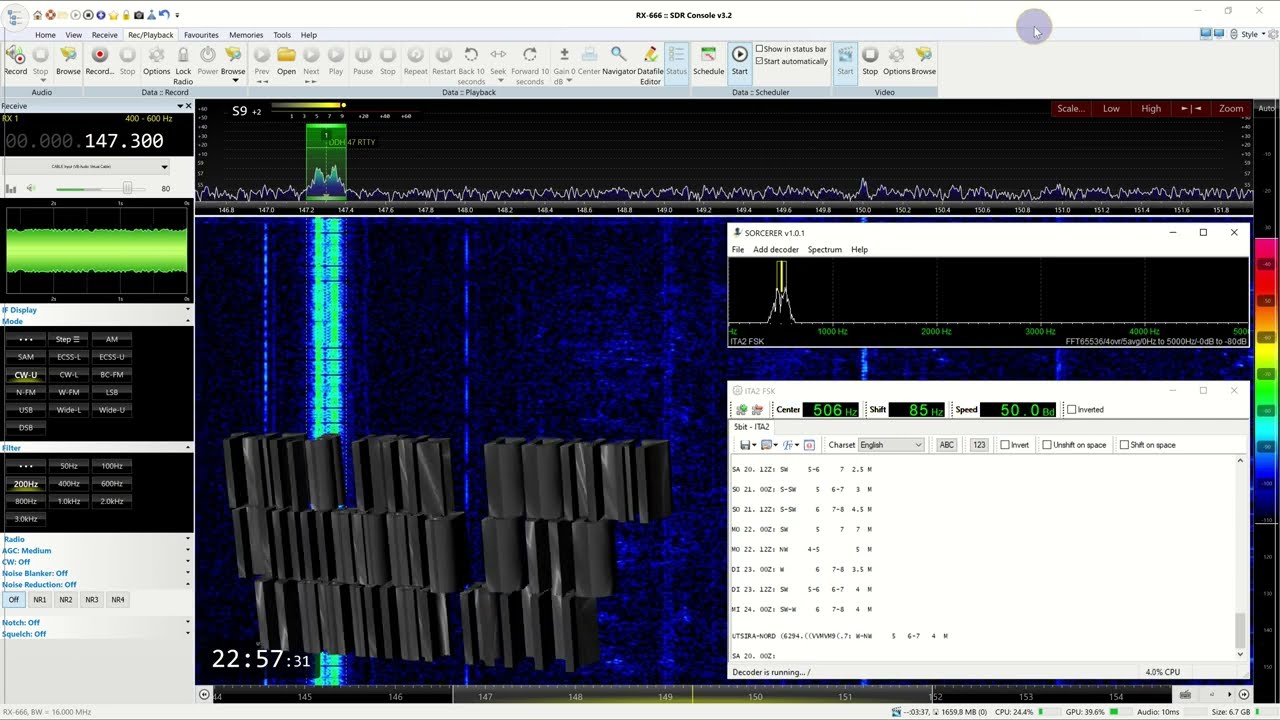Open the Tools ribbon tab

pyautogui.click(x=282, y=35)
